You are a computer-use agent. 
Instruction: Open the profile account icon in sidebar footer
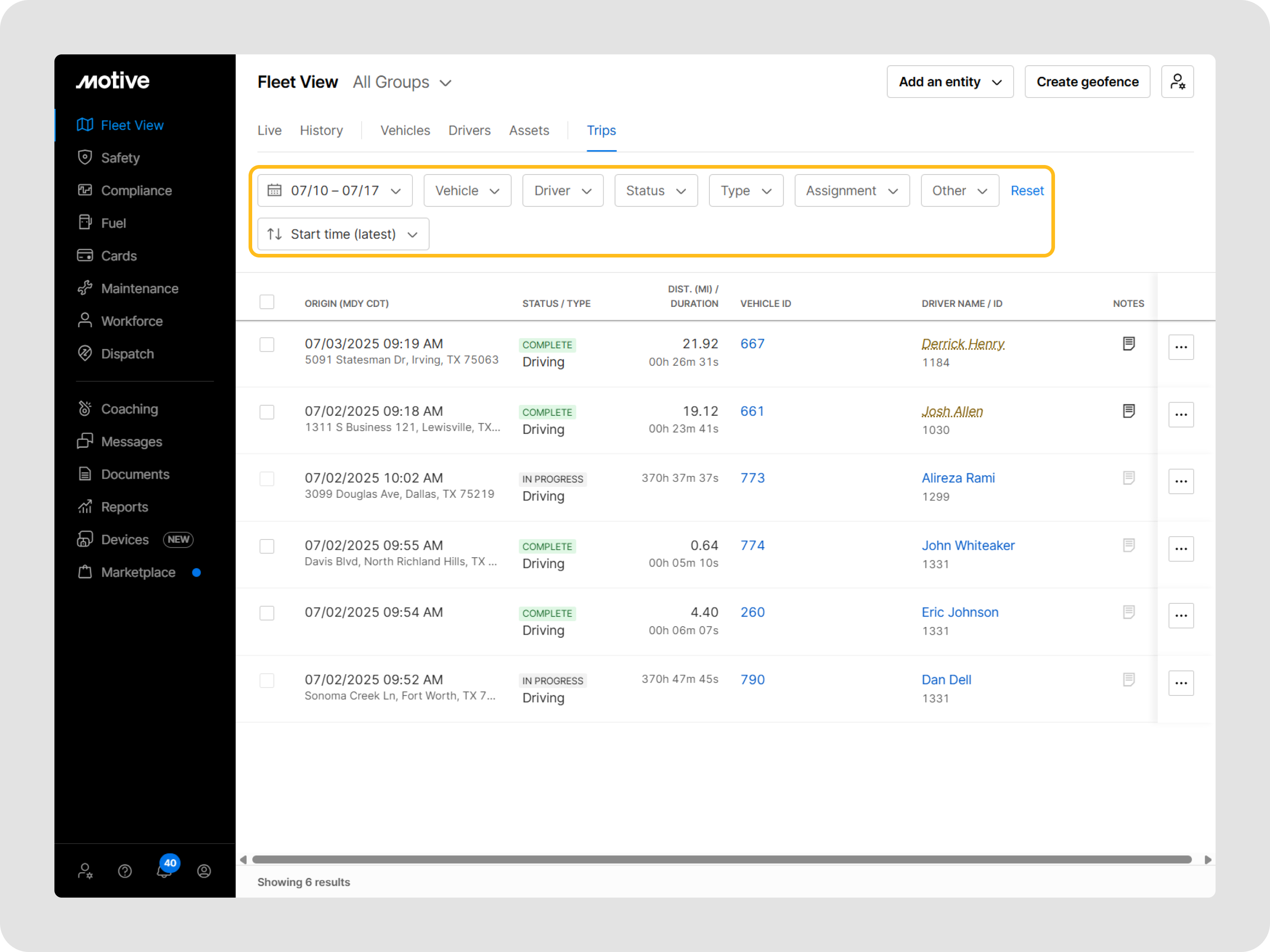coord(204,871)
